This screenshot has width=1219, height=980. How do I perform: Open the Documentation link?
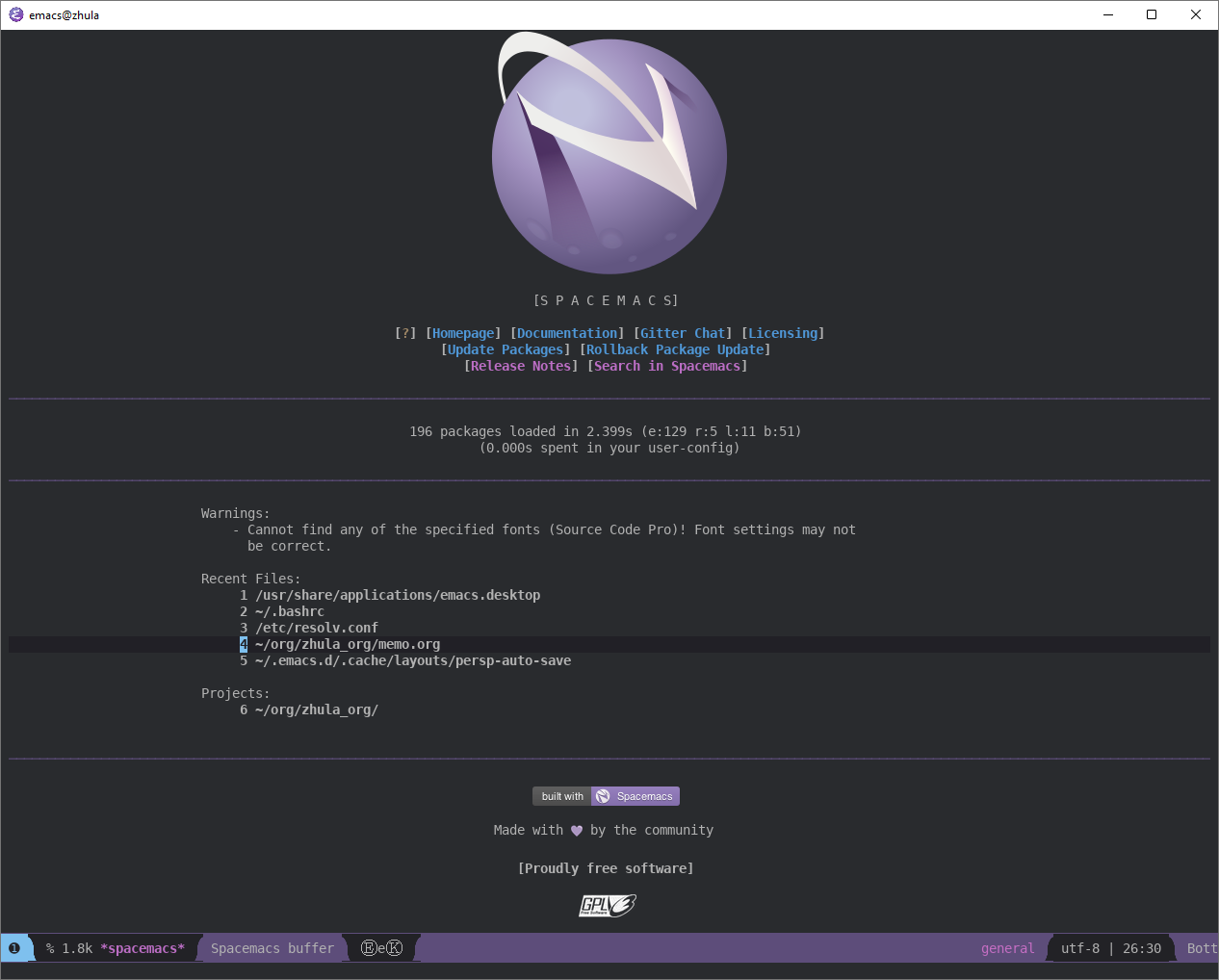coord(566,332)
